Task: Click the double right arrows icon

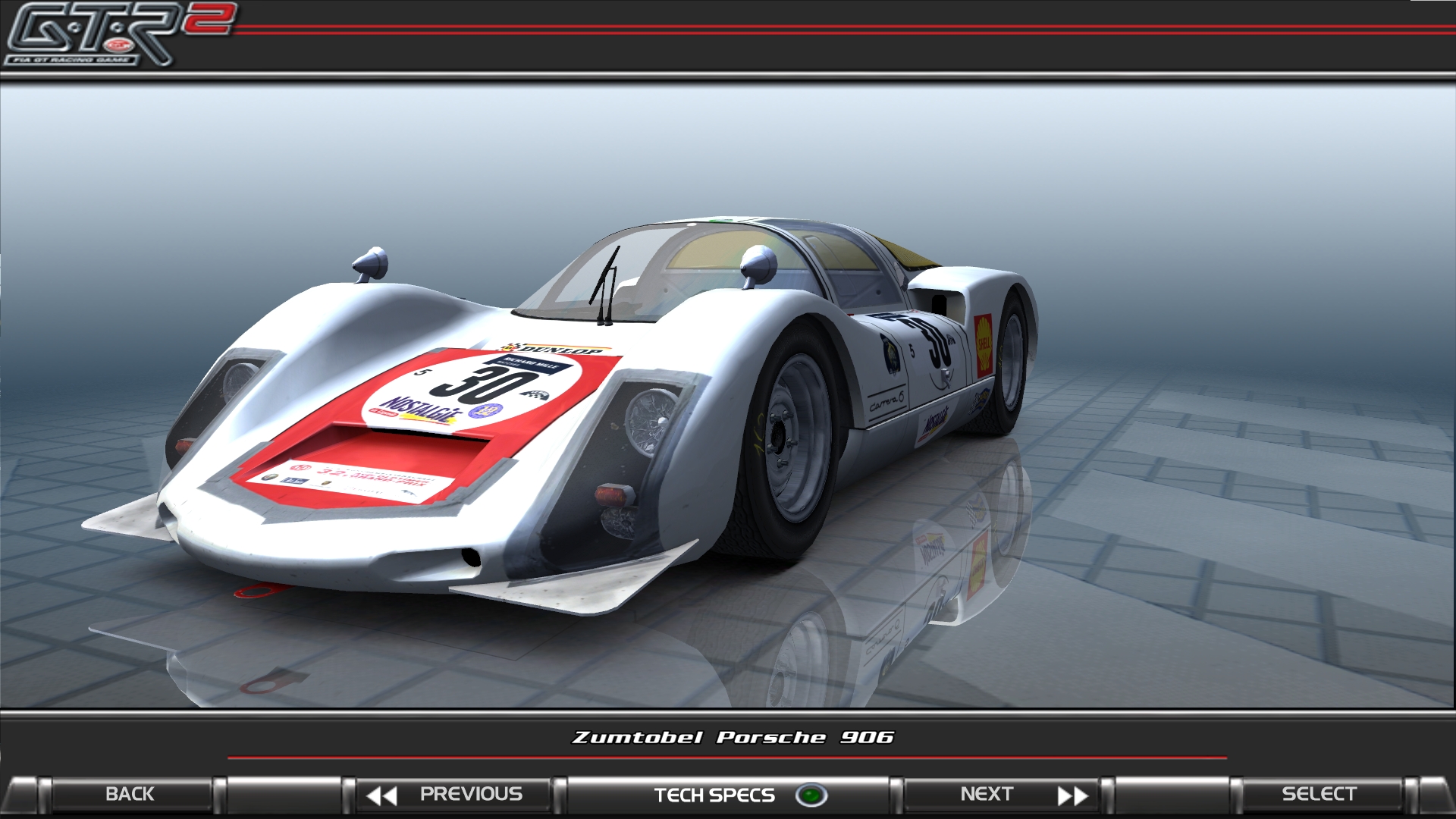Action: click(1073, 795)
